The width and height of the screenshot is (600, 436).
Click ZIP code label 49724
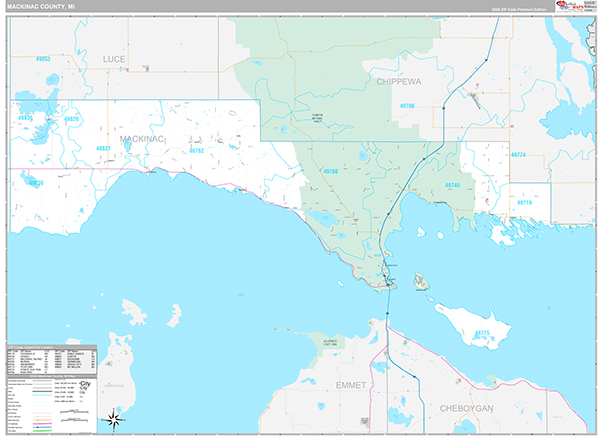pyautogui.click(x=518, y=155)
